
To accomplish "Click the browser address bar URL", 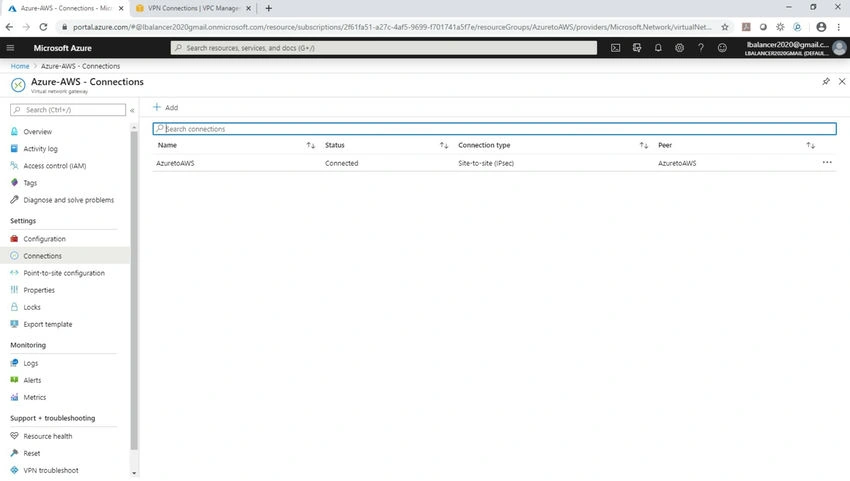I will tap(392, 27).
